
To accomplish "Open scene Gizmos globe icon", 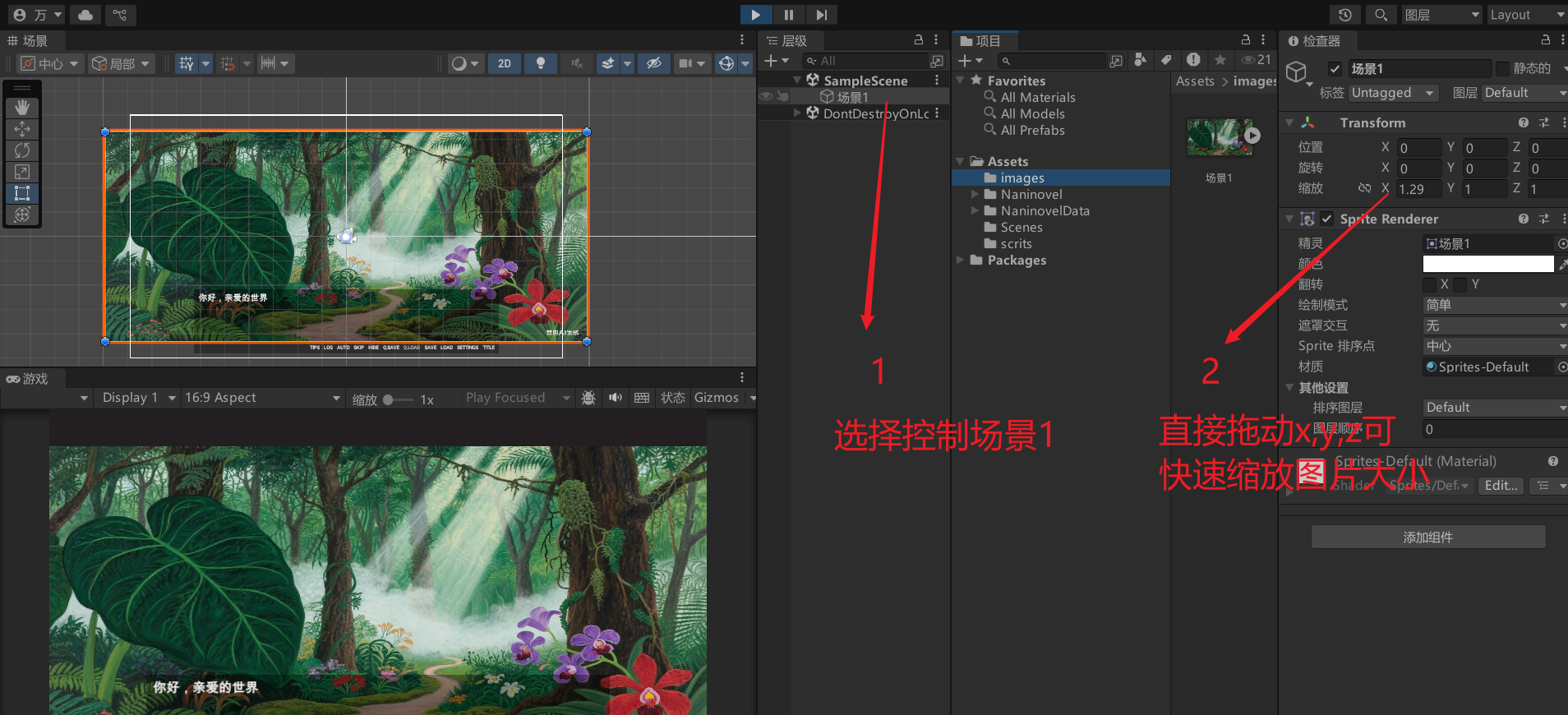I will pyautogui.click(x=726, y=63).
